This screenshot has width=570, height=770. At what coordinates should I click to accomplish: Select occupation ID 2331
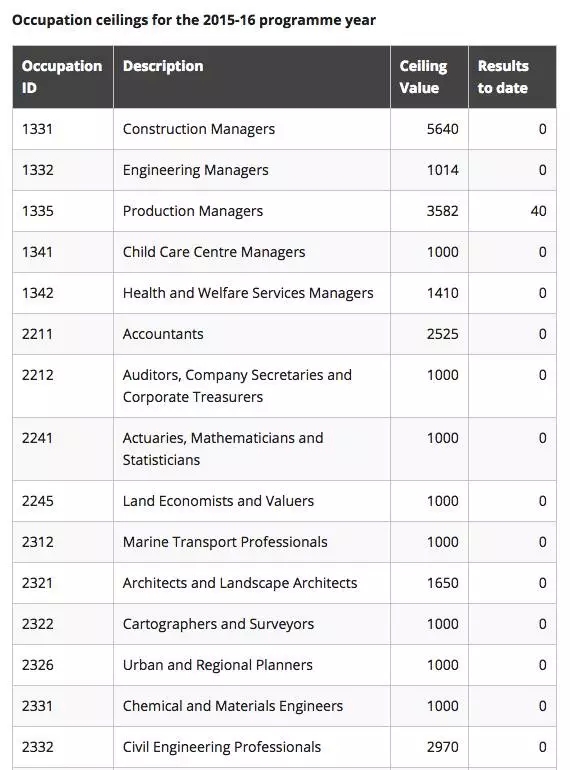click(37, 706)
